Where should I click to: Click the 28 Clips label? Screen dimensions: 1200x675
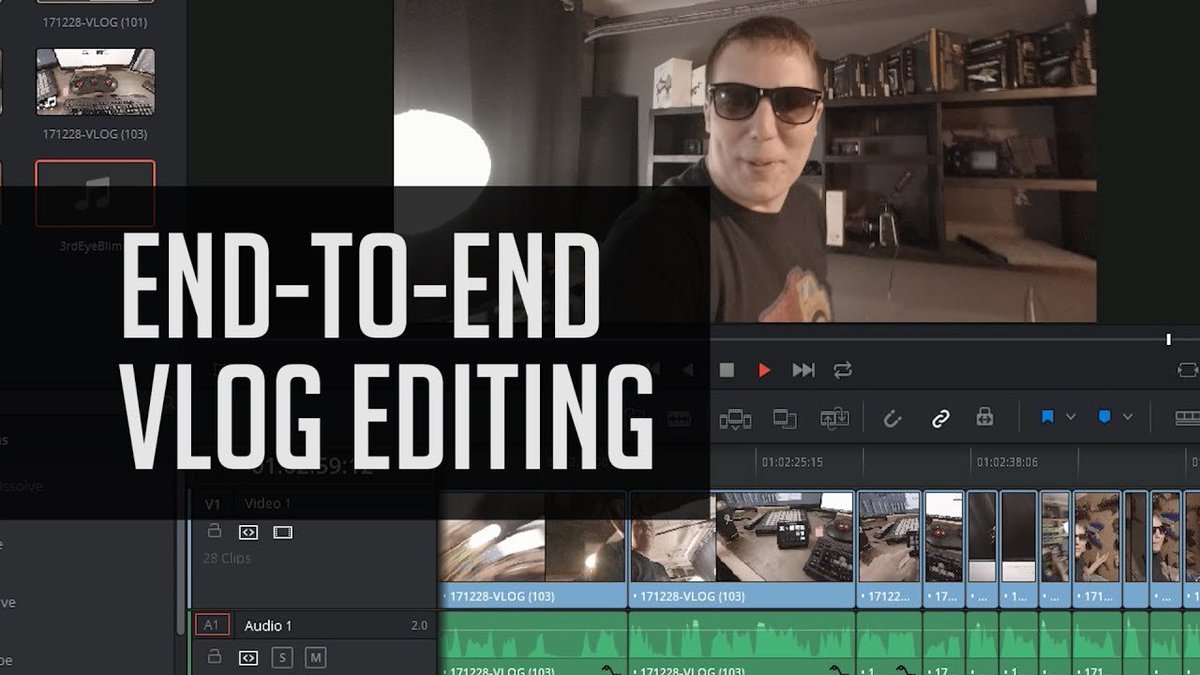[225, 558]
